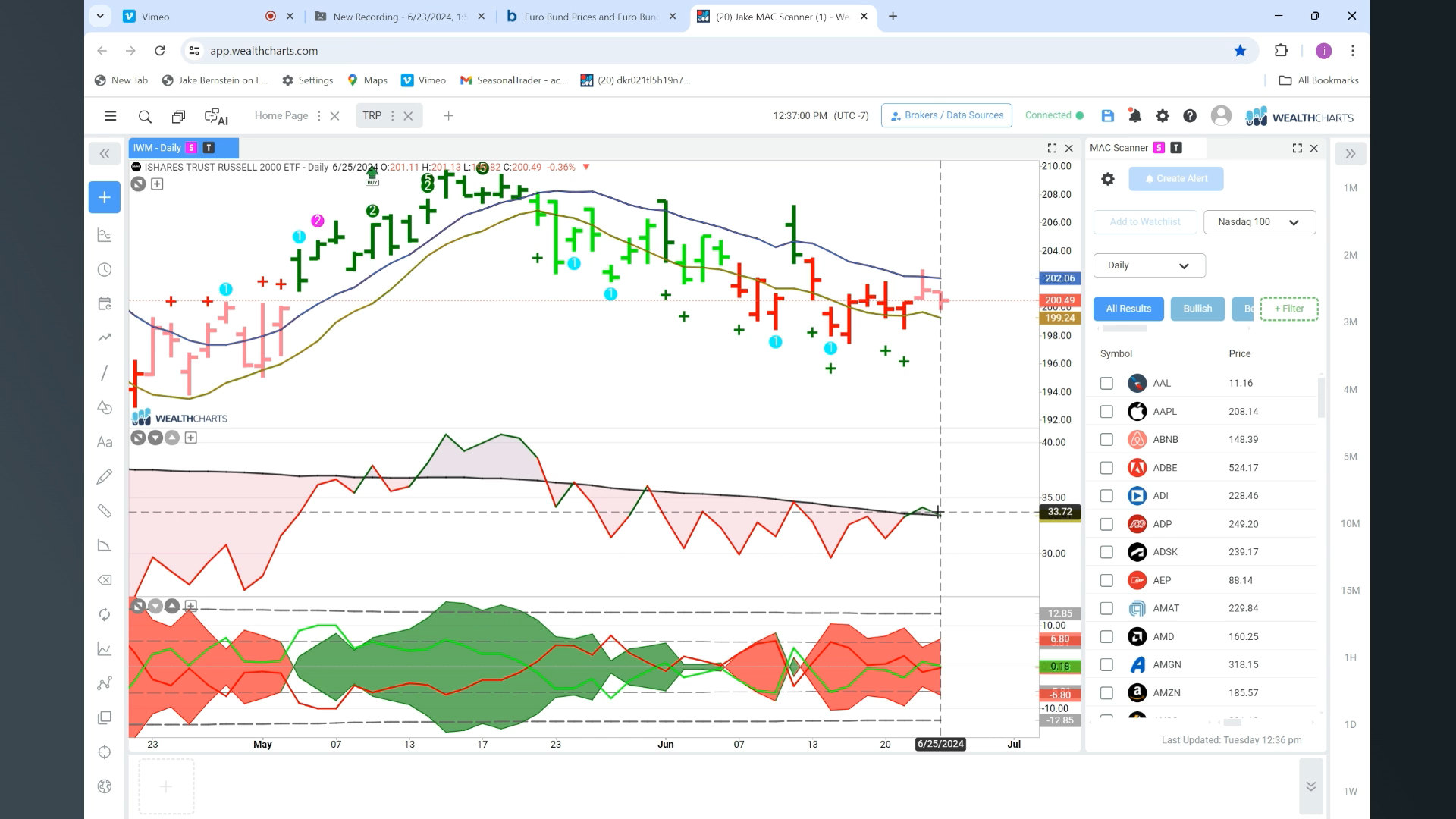The image size is (1456, 819).
Task: Select the chart type tool in sidebar
Action: coord(105,235)
